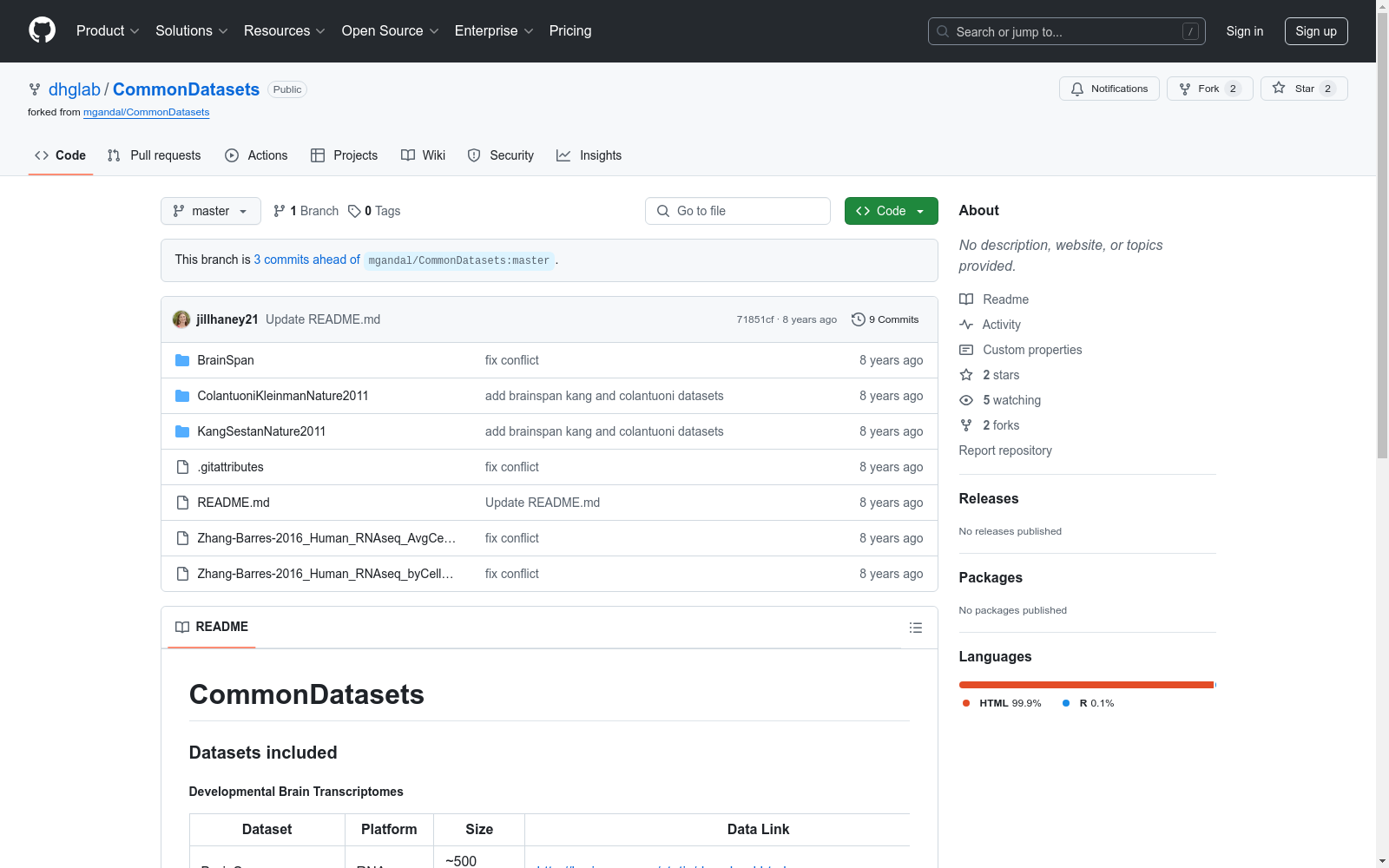Open the Packages heading link
The width and height of the screenshot is (1389, 868).
point(991,577)
